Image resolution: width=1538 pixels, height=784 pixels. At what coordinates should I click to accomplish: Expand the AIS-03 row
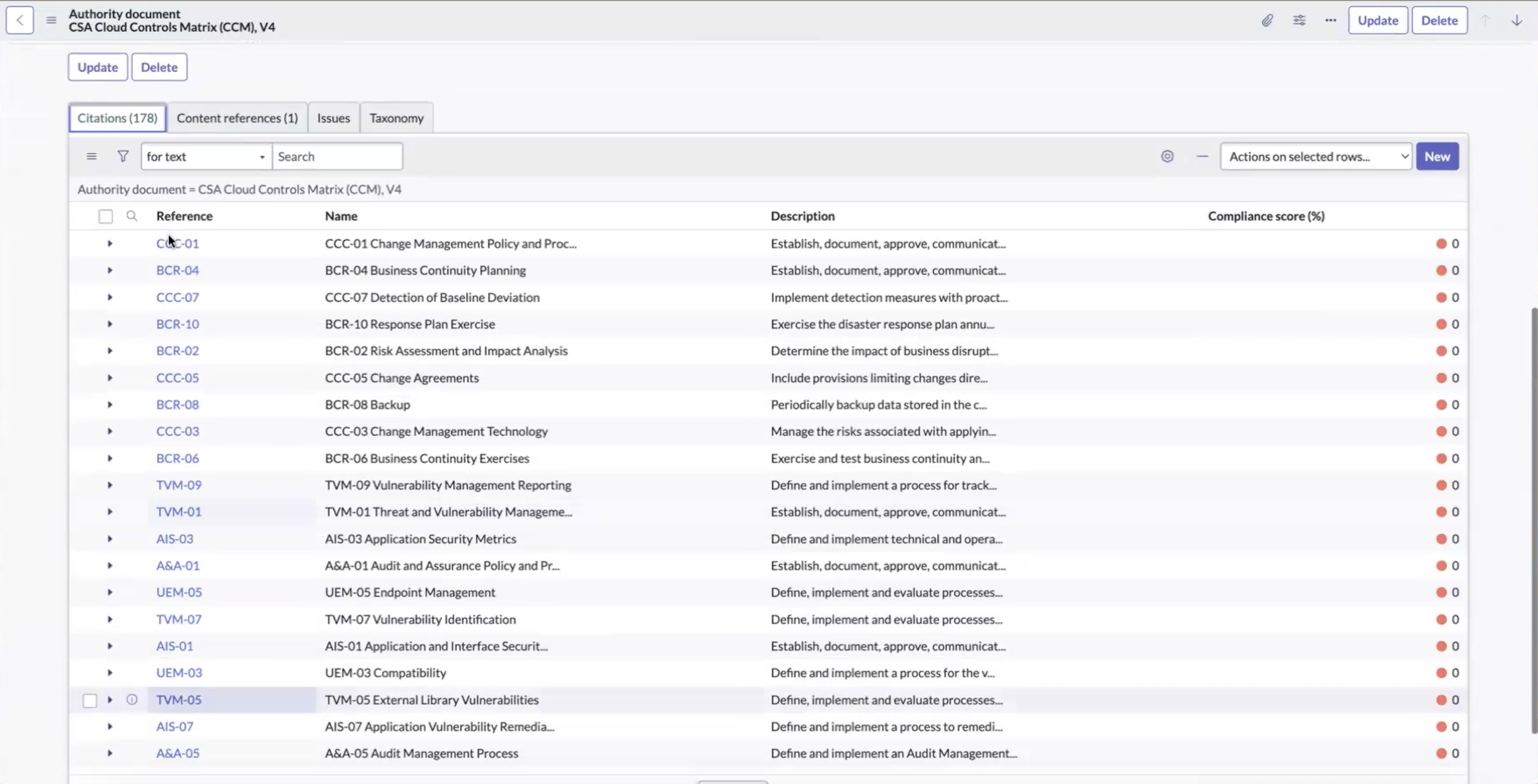(x=110, y=539)
